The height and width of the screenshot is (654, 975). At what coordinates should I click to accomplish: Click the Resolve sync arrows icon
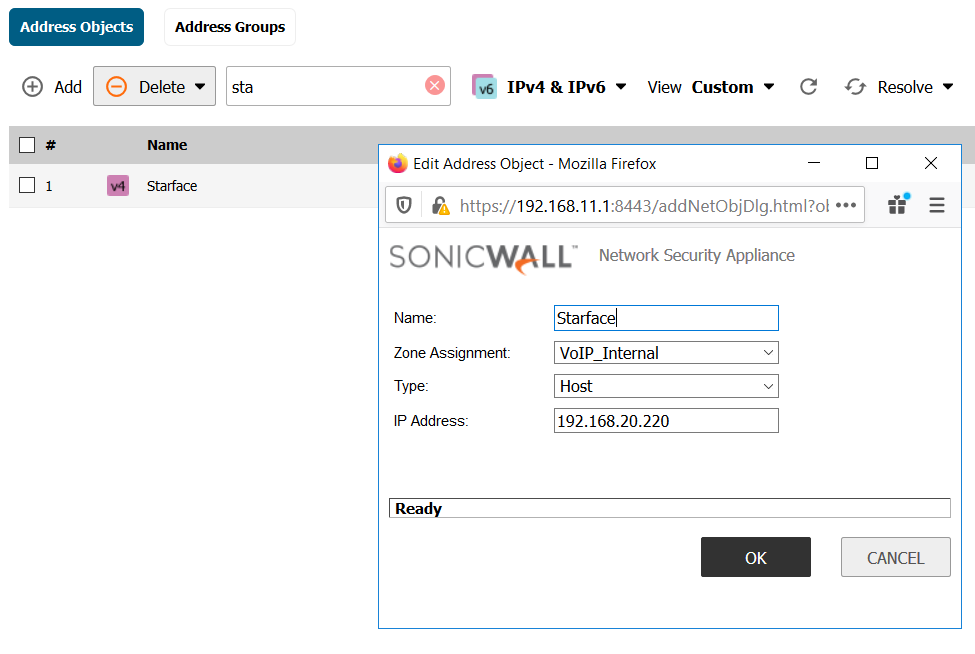point(856,86)
